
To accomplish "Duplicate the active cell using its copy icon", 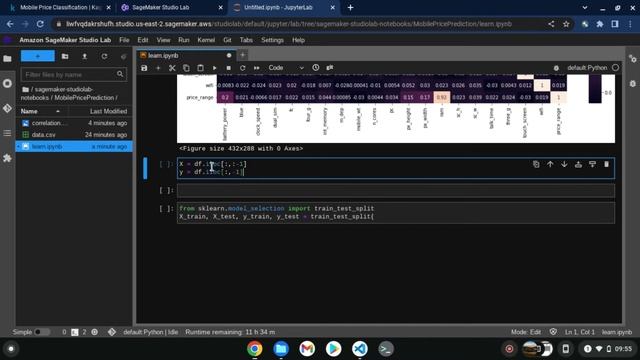I will click(536, 164).
